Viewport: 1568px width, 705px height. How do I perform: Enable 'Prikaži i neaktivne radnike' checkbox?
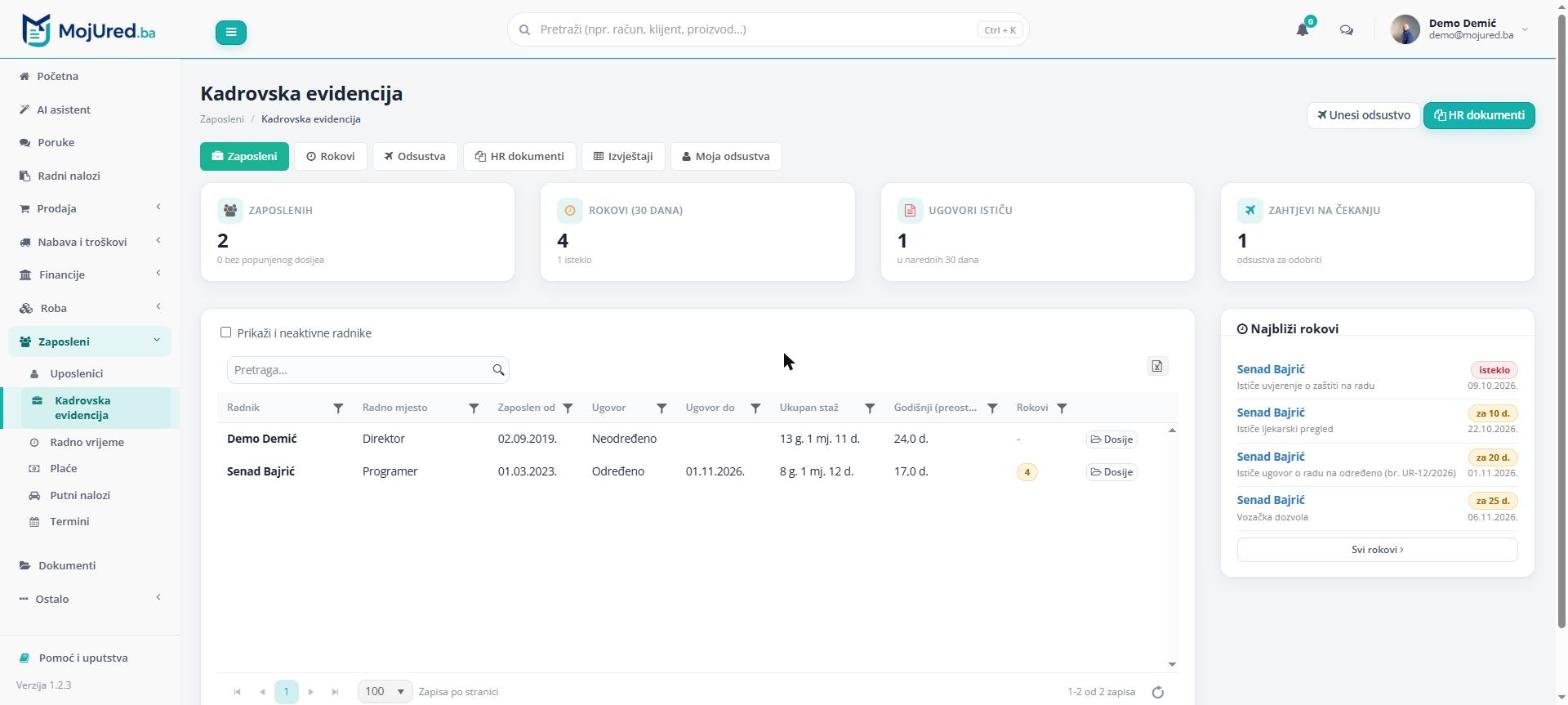pyautogui.click(x=226, y=332)
